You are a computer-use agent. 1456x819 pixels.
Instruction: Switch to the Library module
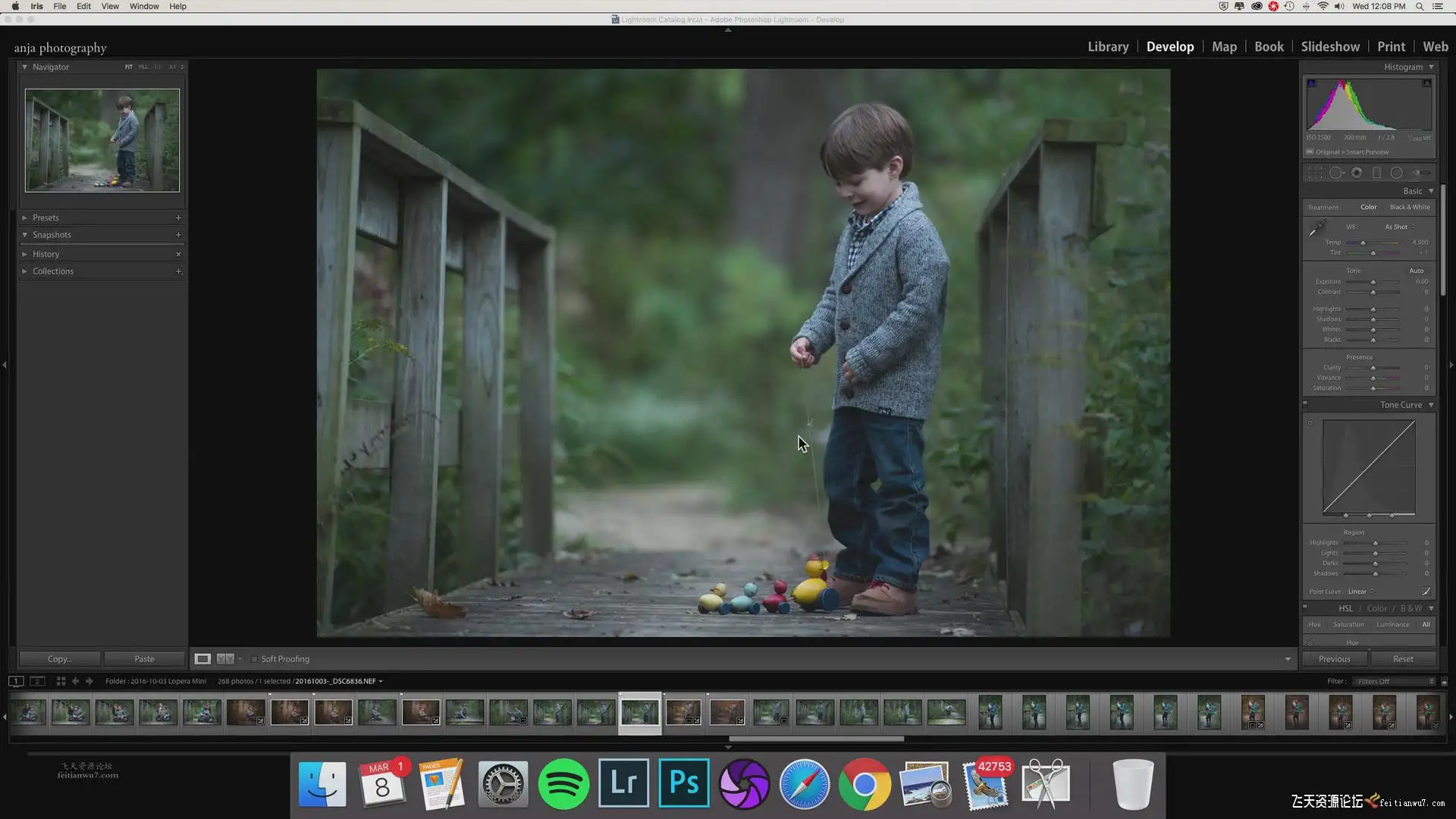pyautogui.click(x=1108, y=46)
